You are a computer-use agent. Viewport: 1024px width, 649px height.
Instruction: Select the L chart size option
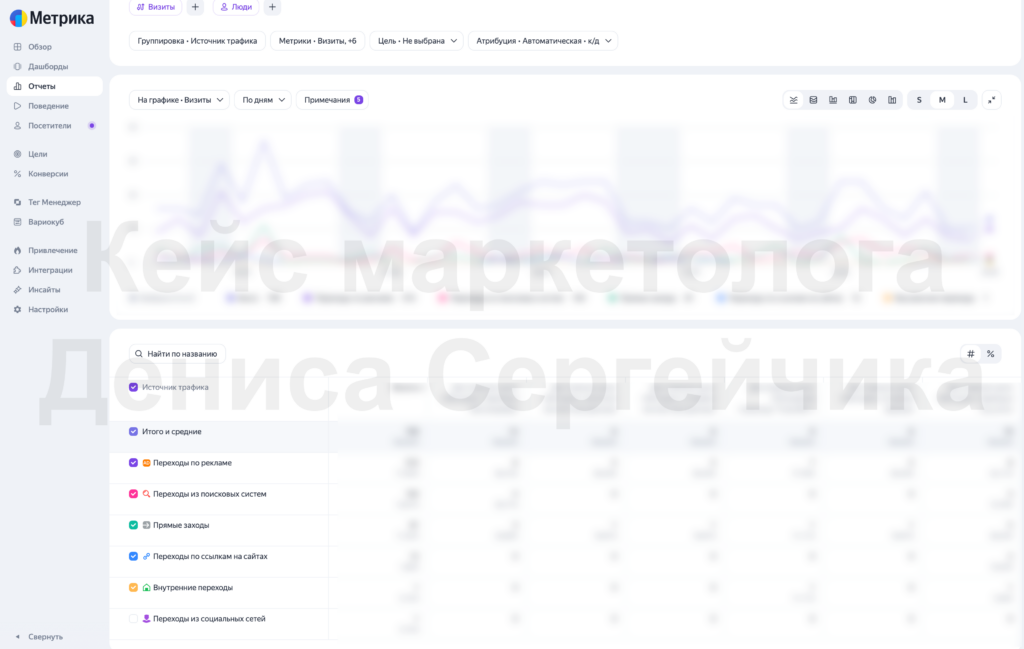click(965, 100)
